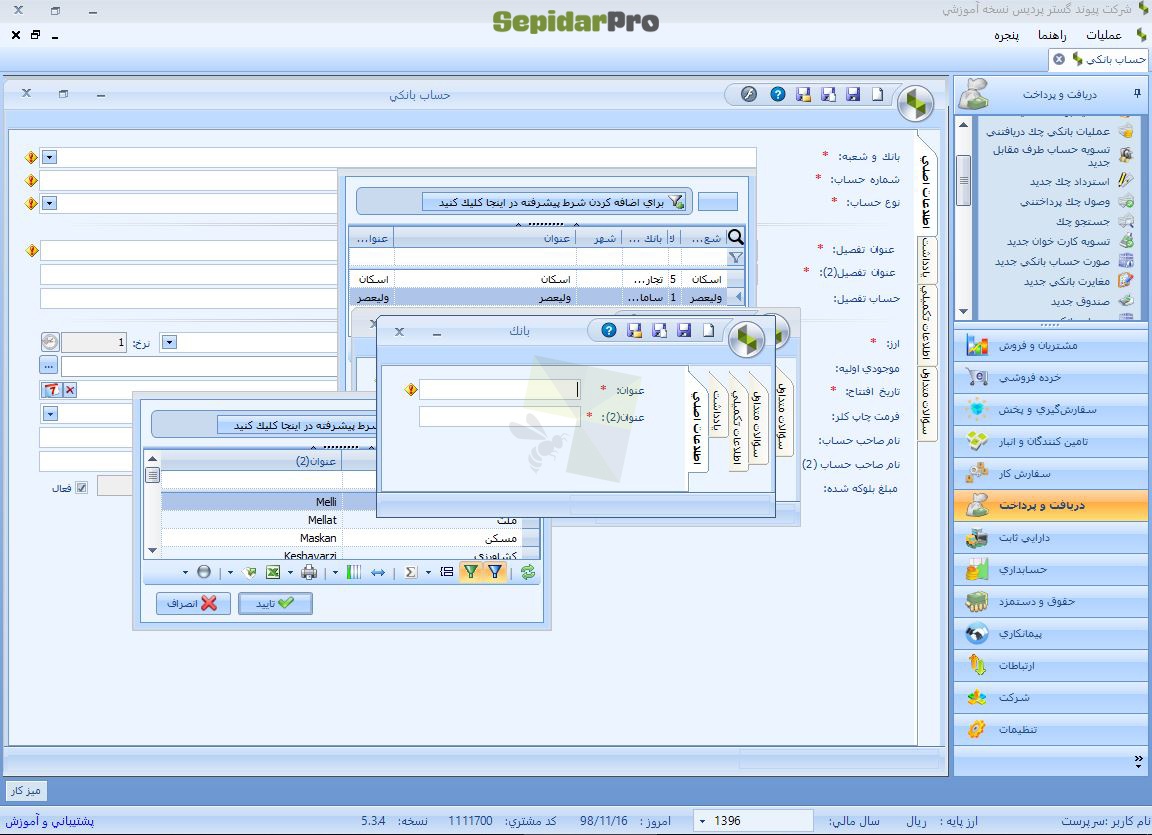Click عنوان title field in بانک dialog
Screen dimensions: 1152x835
[x=500, y=389]
